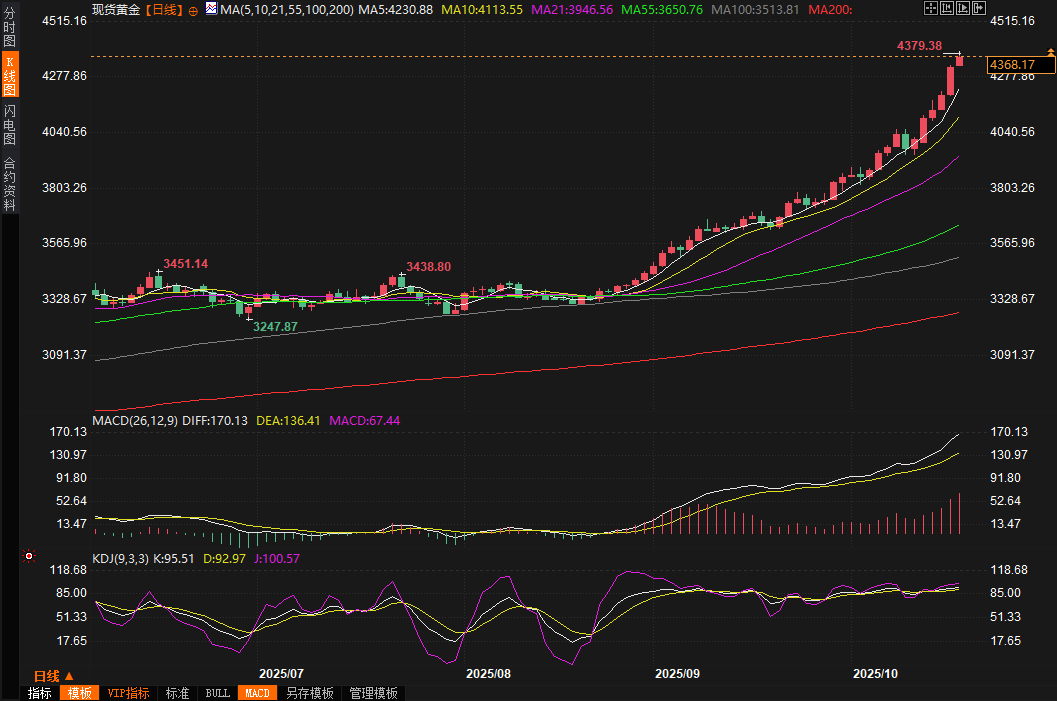Click the chart playback icon

(963, 9)
